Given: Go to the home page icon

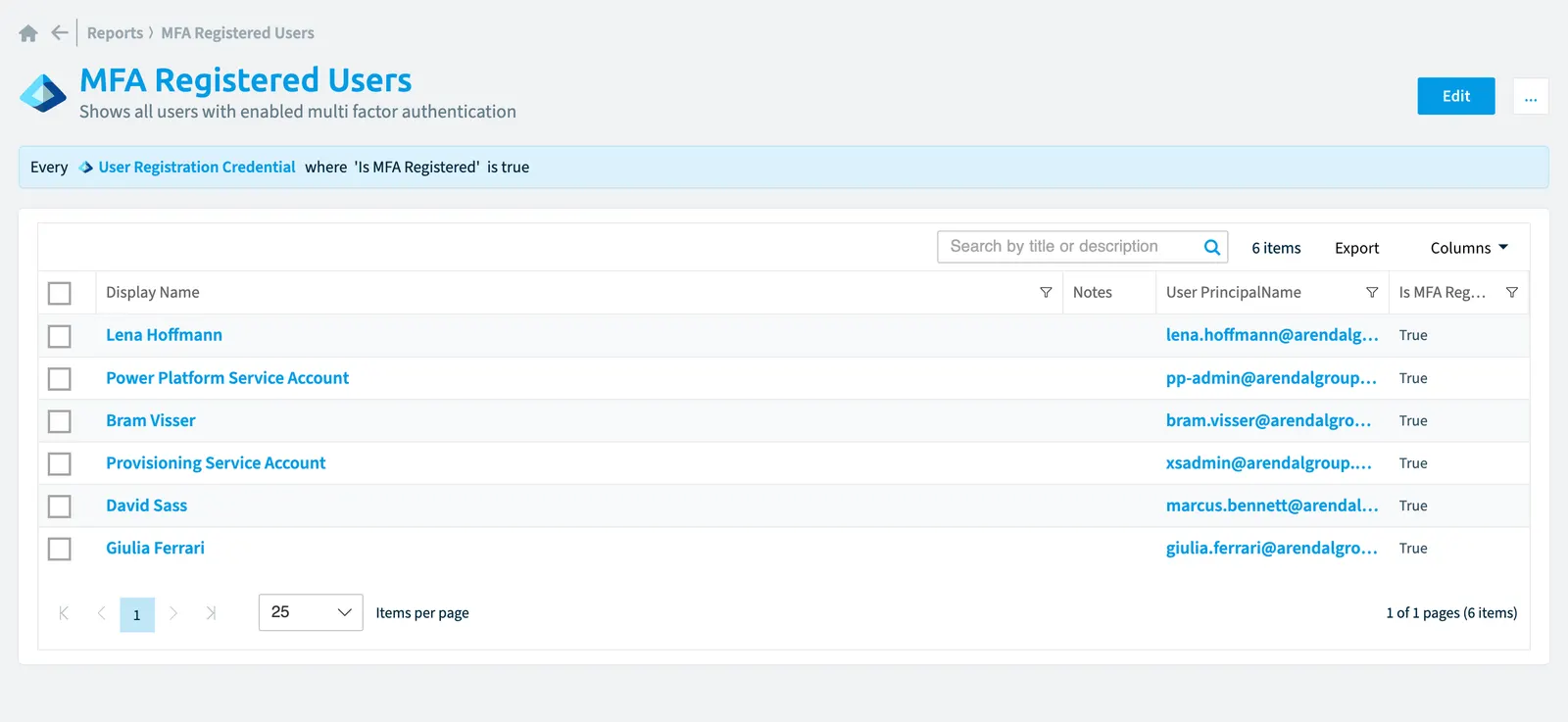Looking at the screenshot, I should (28, 33).
